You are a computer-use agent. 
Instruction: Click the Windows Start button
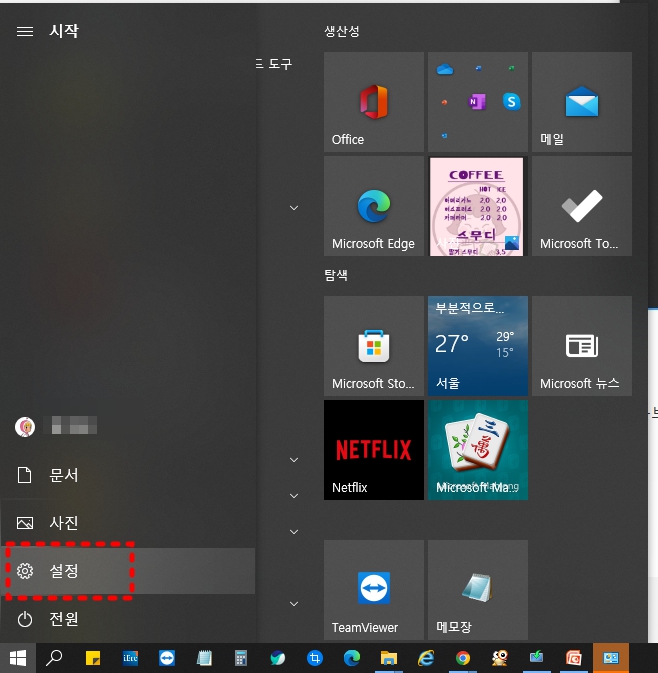tap(18, 658)
